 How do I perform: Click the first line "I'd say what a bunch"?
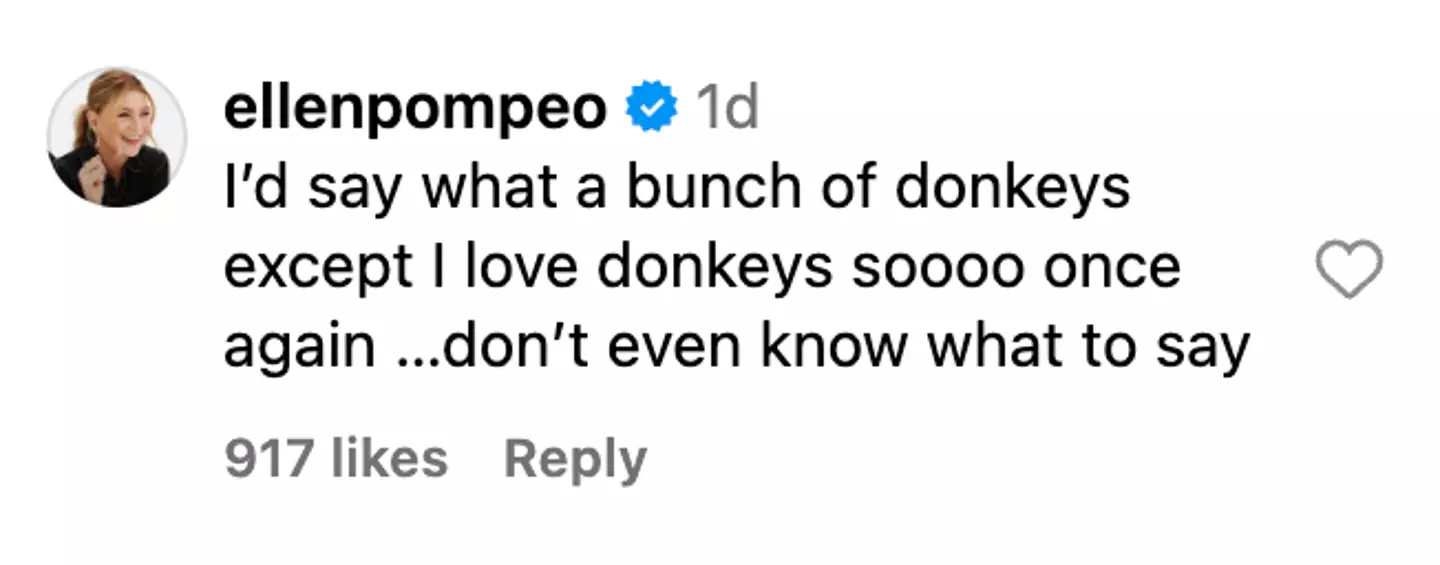(x=676, y=188)
